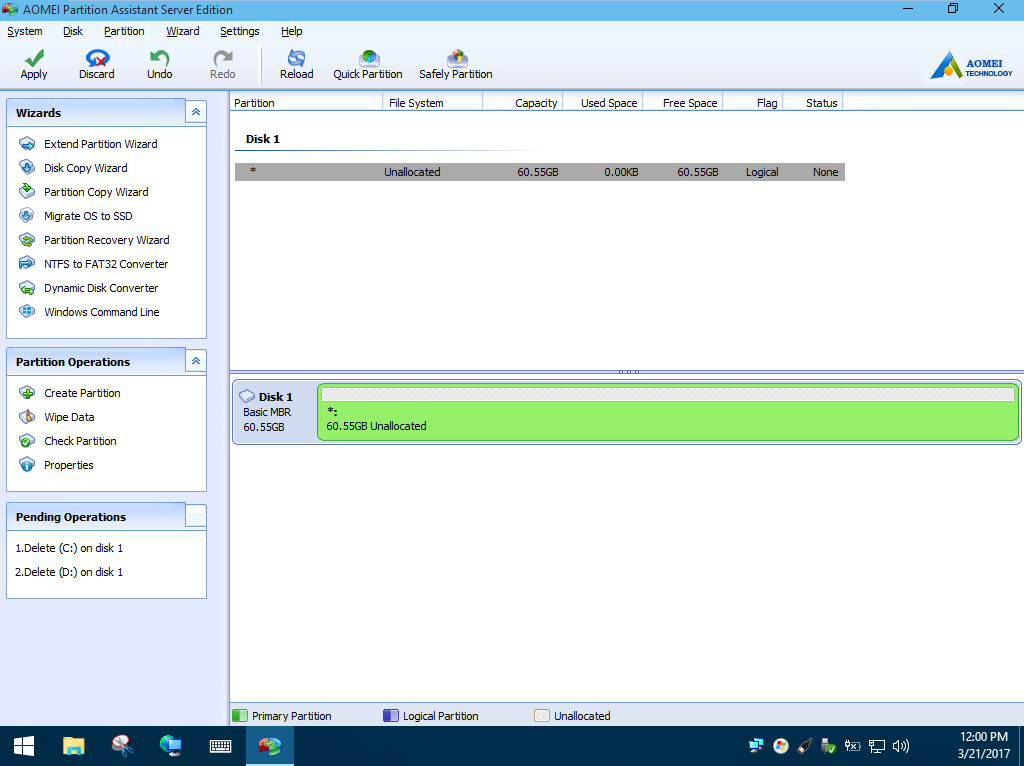Screen dimensions: 1024x766
Task: Open Partition Recovery Wizard
Action: click(x=95, y=240)
